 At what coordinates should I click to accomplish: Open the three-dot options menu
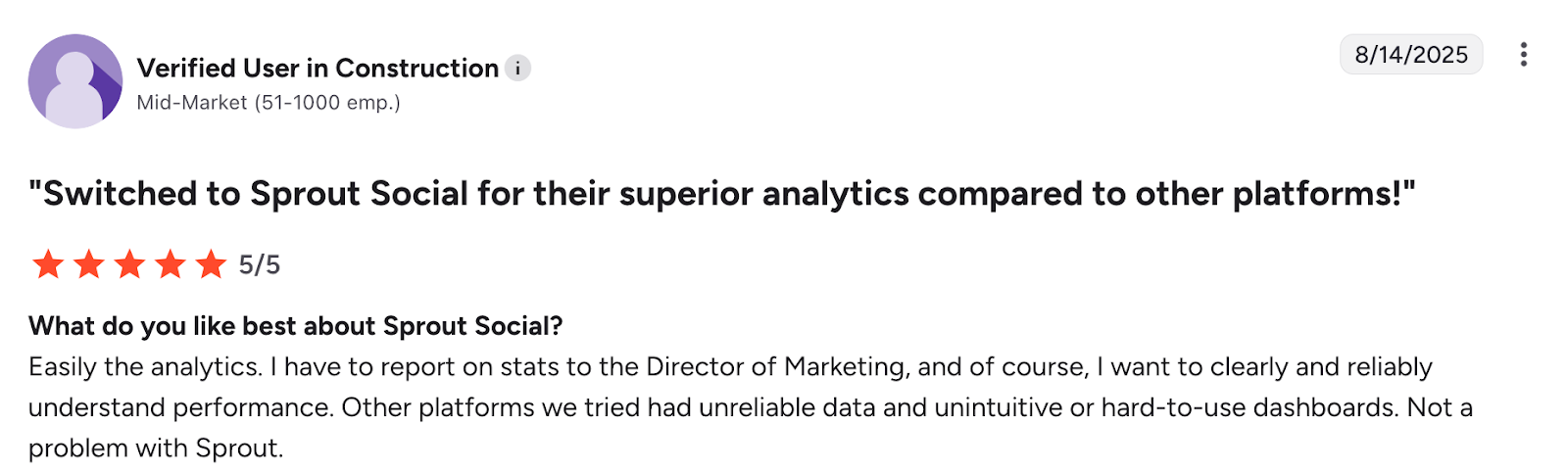1523,55
